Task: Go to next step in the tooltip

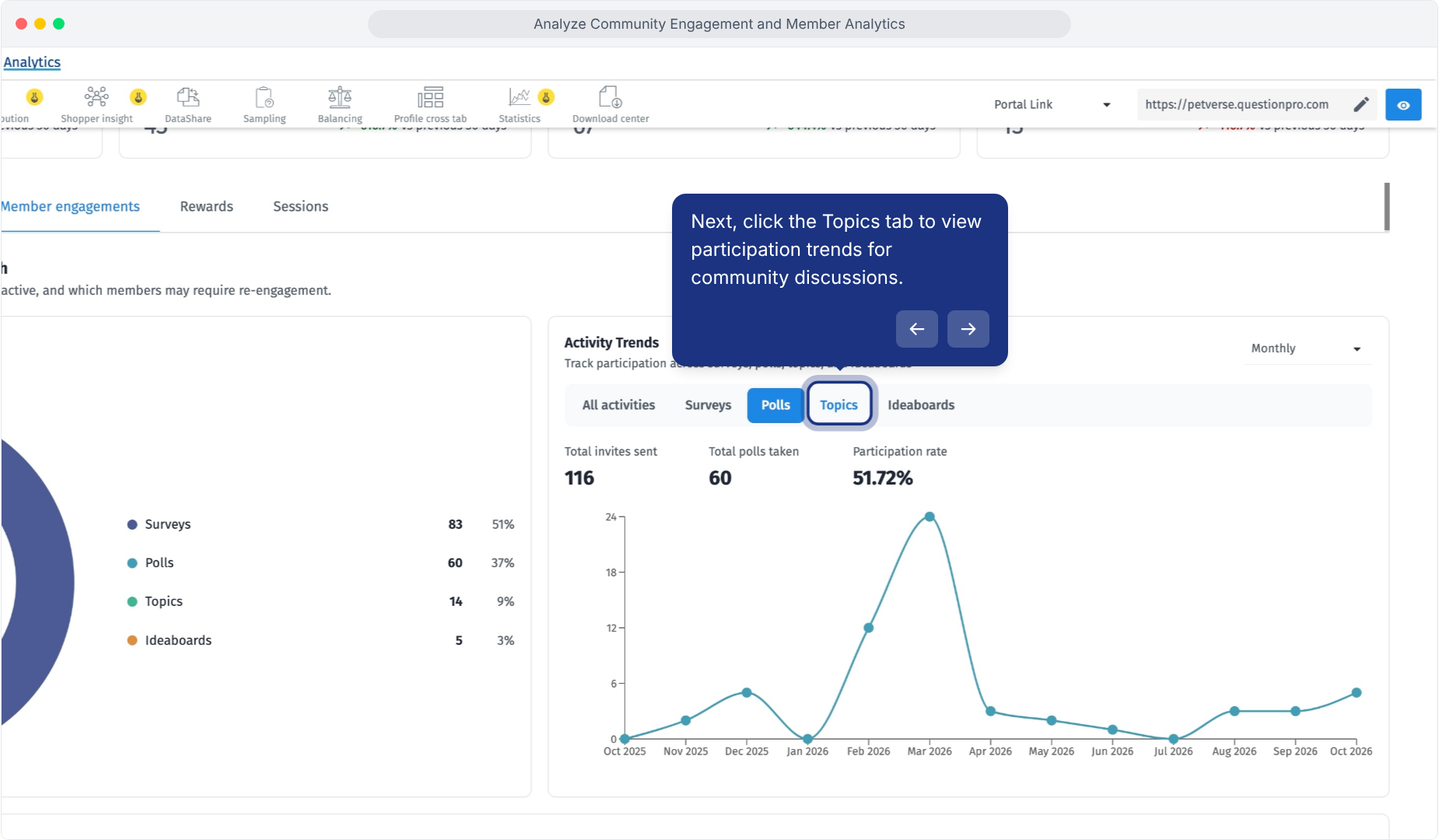Action: (968, 329)
